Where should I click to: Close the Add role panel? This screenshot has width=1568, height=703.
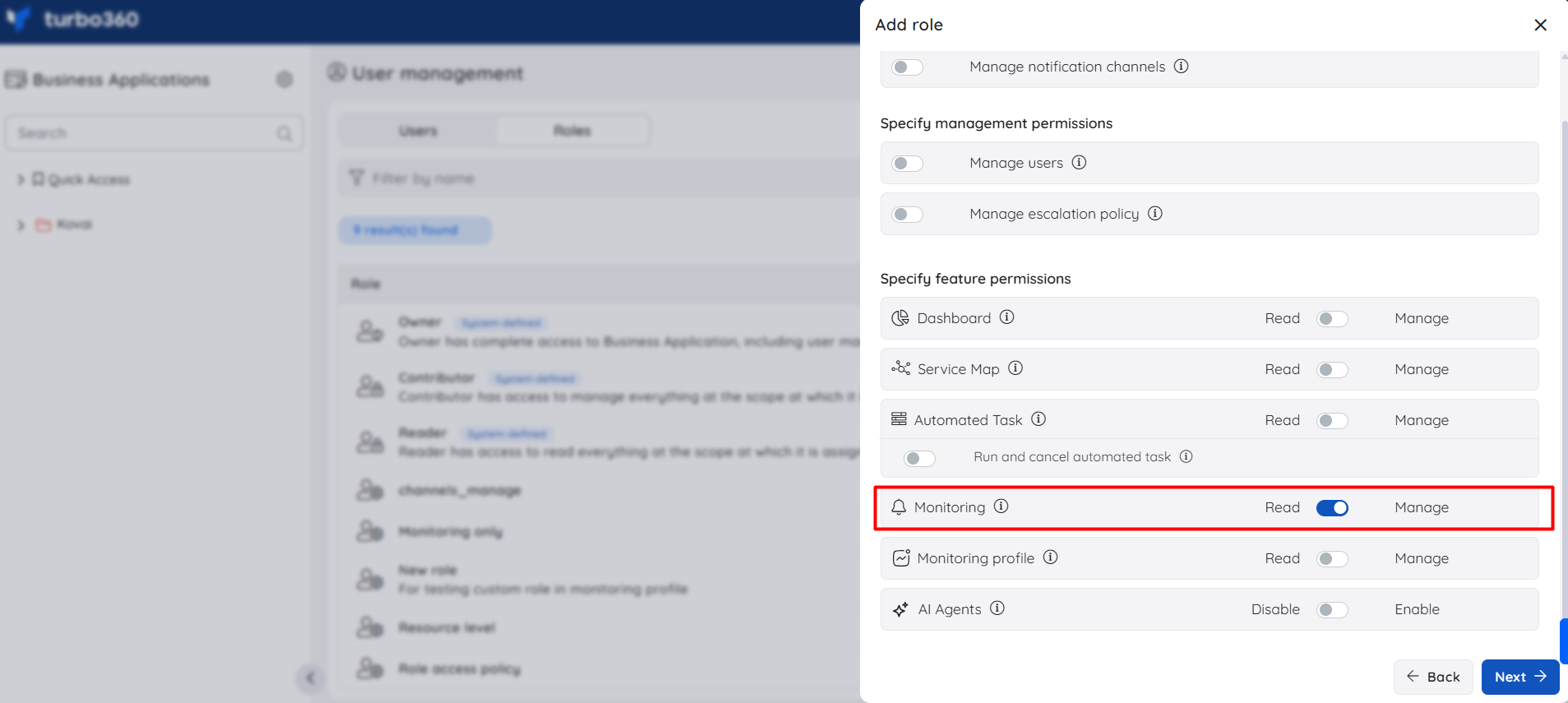[x=1540, y=25]
